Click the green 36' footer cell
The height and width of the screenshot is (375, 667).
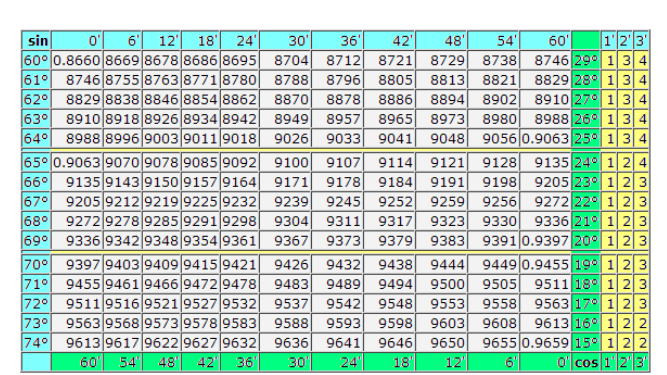[240, 362]
